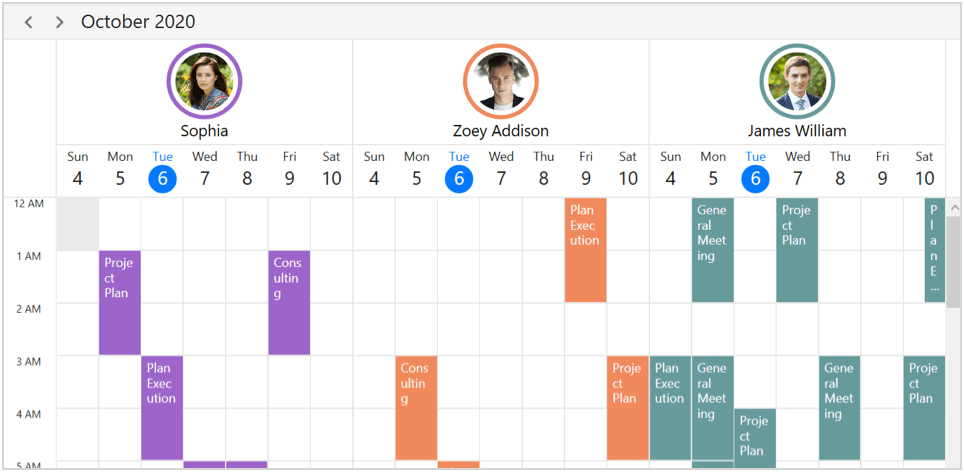The width and height of the screenshot is (964, 472).
Task: Click Zoey Addison's profile avatar
Action: pos(500,81)
